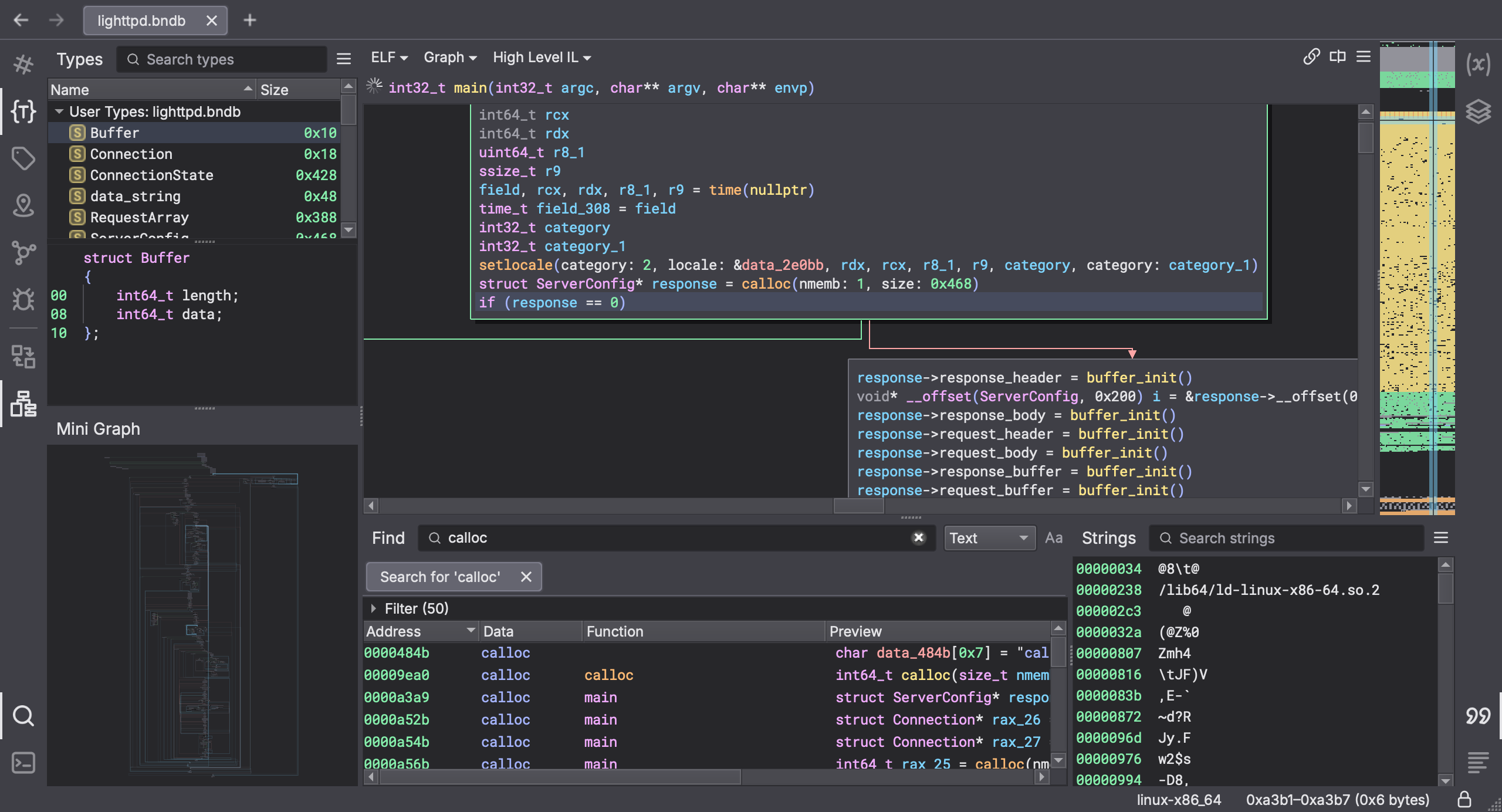This screenshot has width=1502, height=812.
Task: Open the Search sidebar icon
Action: pos(23,716)
